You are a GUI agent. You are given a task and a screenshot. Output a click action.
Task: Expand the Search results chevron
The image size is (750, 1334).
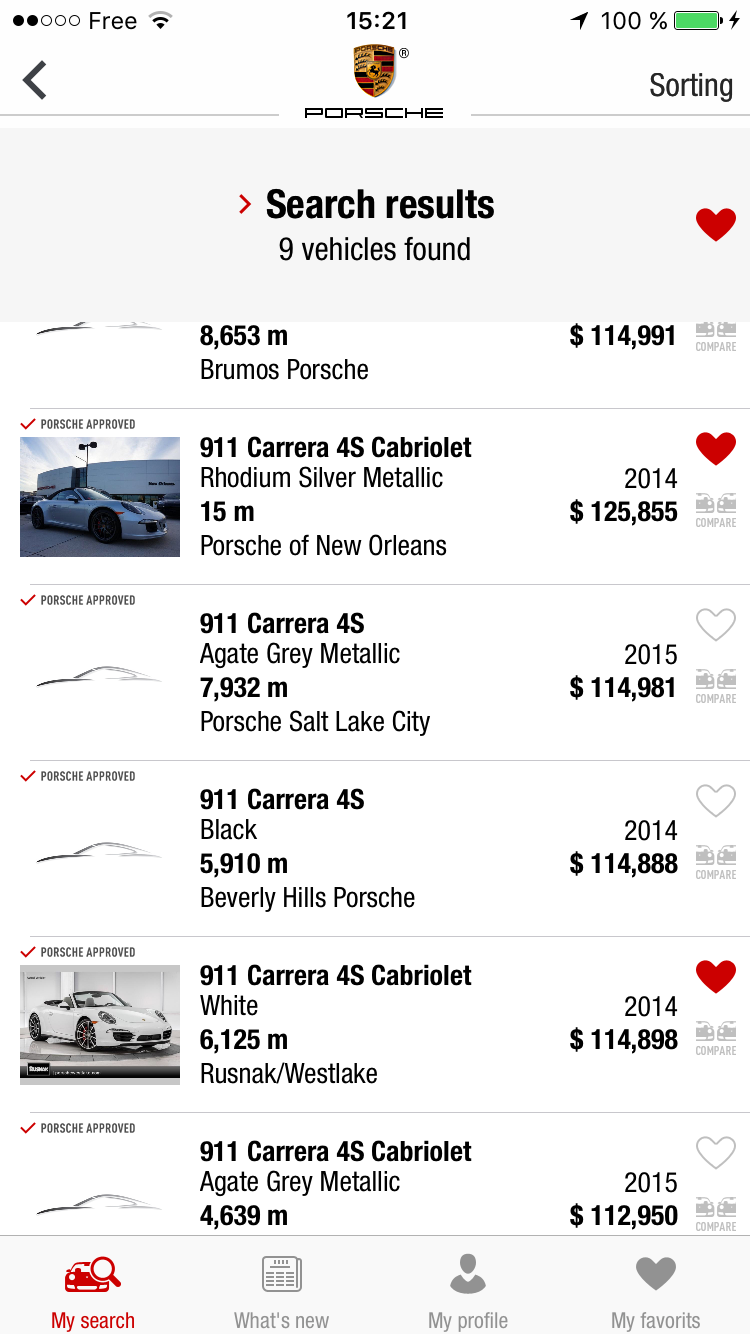tap(245, 205)
